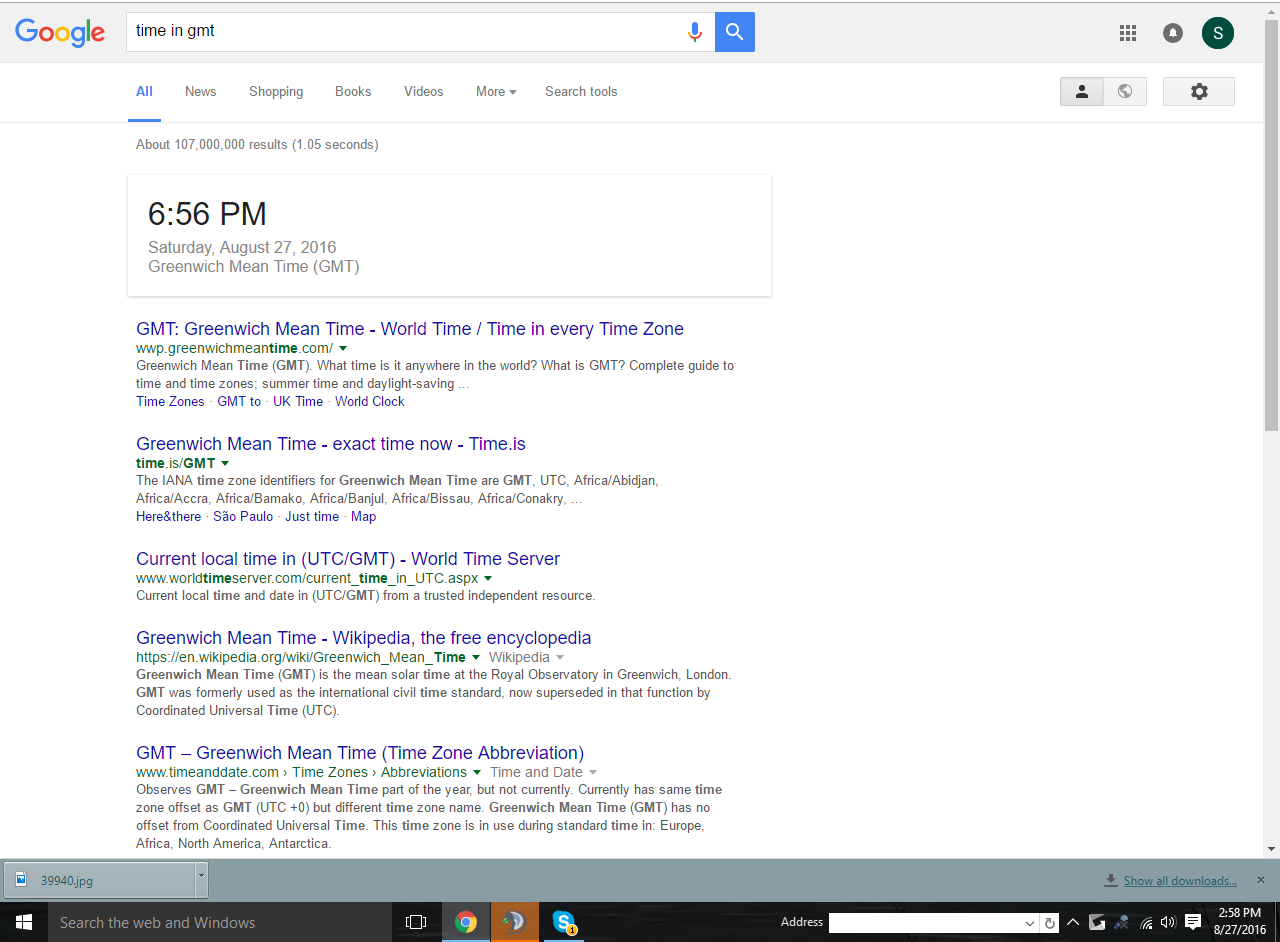Refresh the taskbar Address toolbar
The image size is (1280, 942).
coord(1049,923)
